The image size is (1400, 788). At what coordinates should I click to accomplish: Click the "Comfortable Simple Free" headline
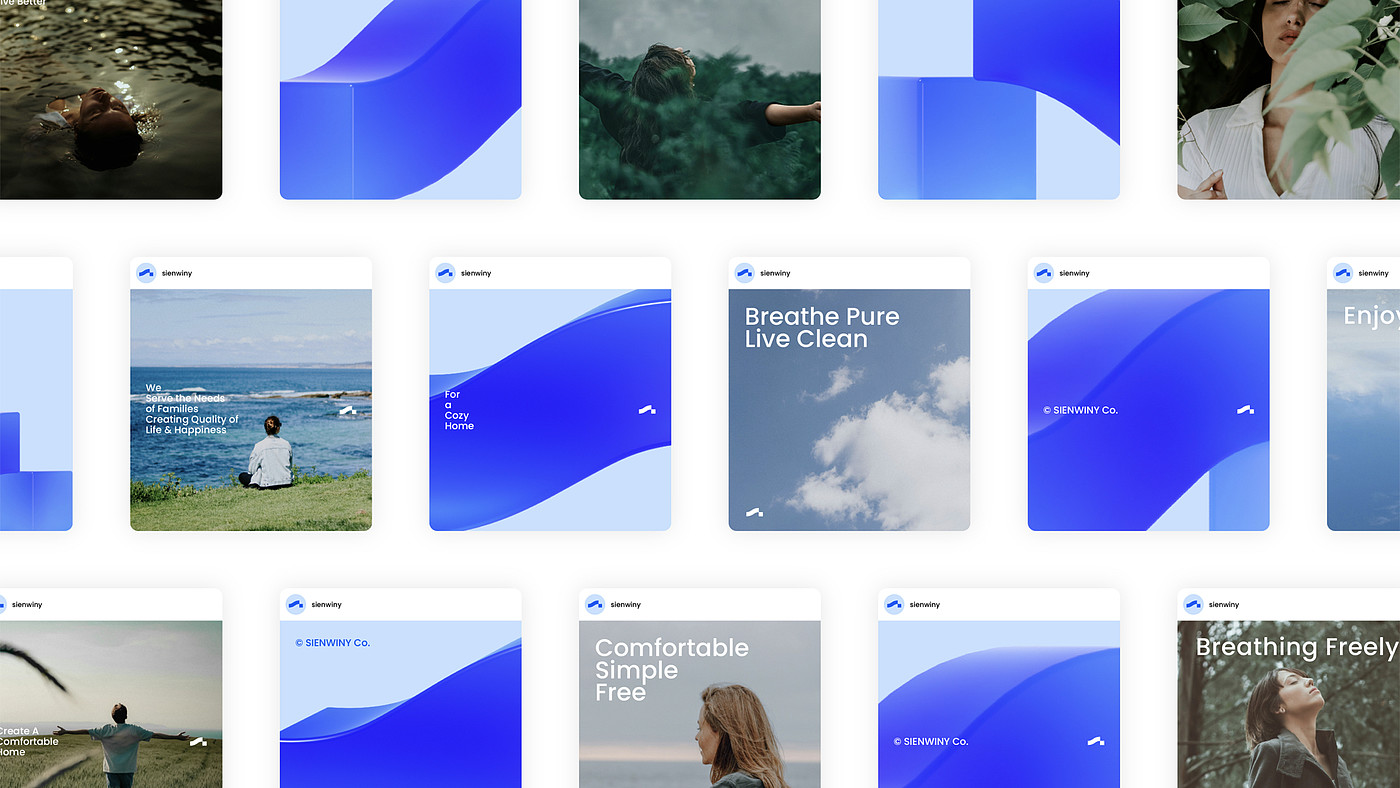tap(672, 670)
